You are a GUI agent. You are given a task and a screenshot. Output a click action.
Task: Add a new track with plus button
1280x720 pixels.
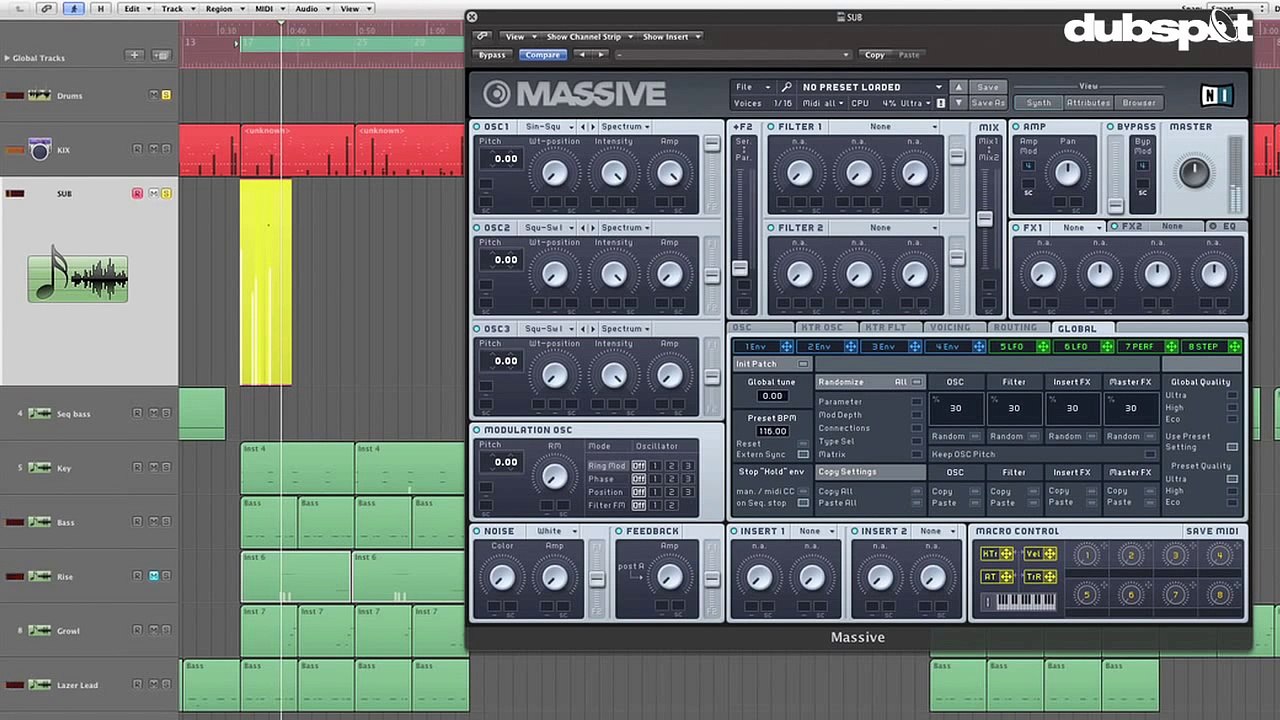(x=135, y=55)
